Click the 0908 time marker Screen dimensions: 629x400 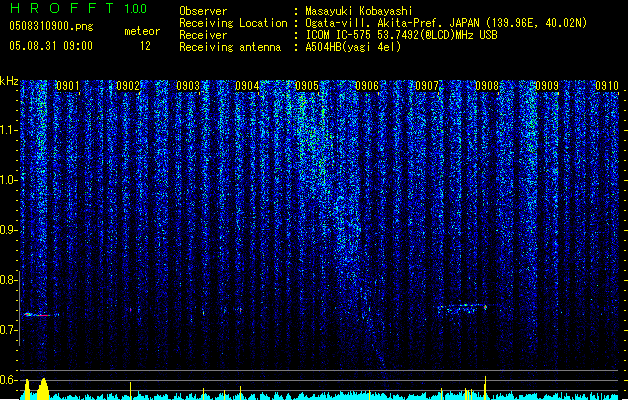point(487,86)
